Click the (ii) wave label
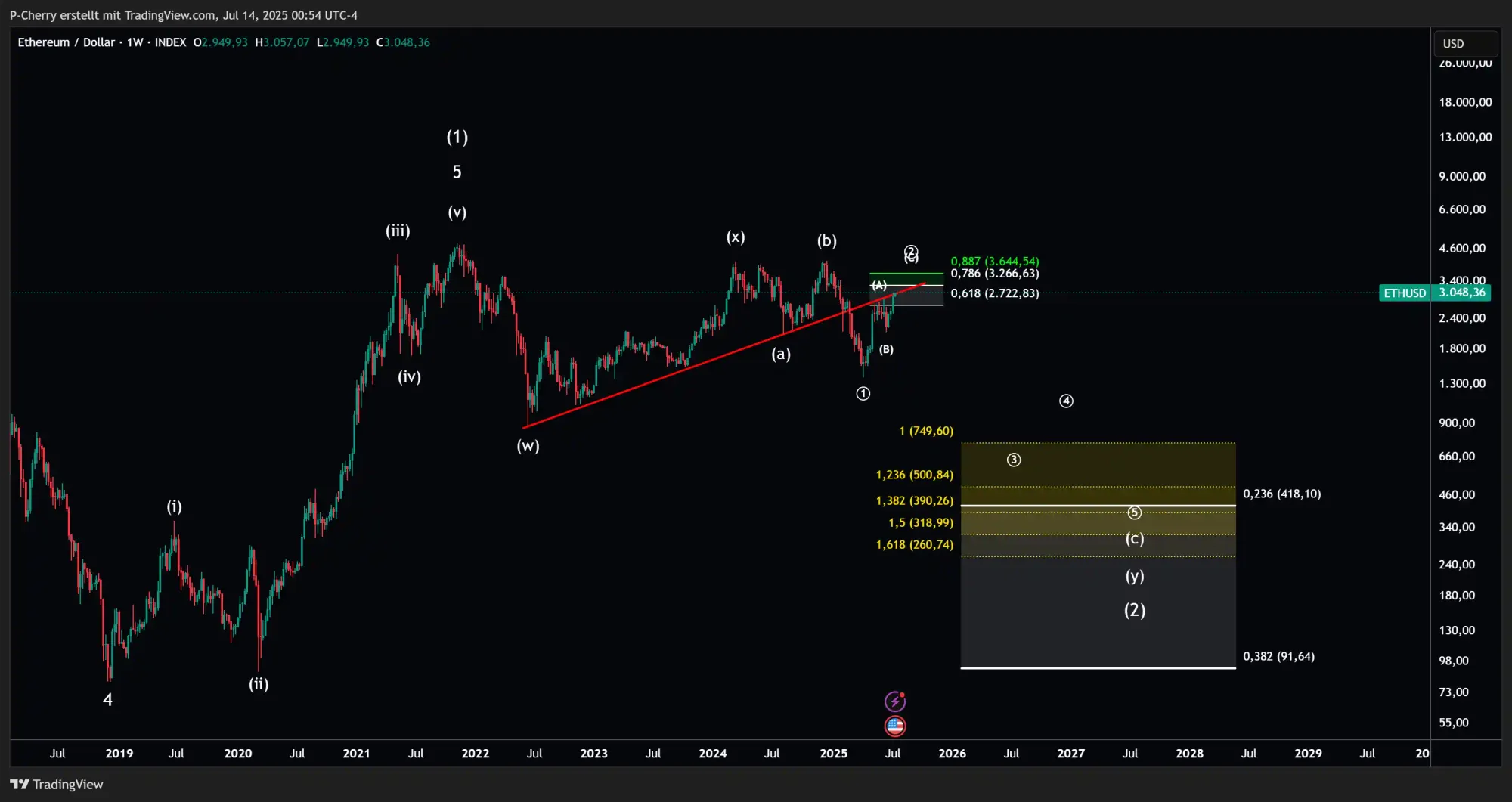 coord(259,684)
